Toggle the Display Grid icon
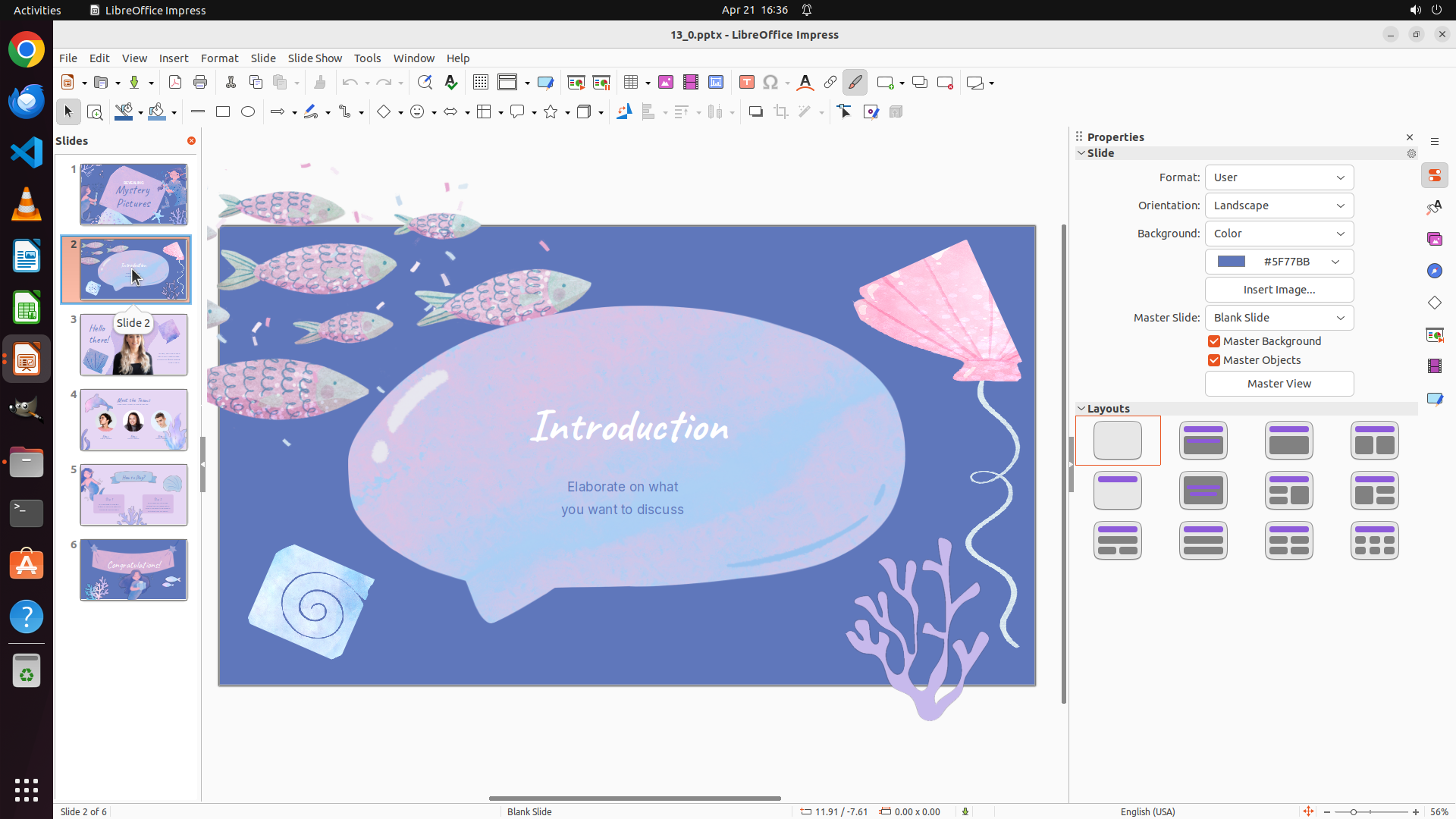 pos(480,83)
